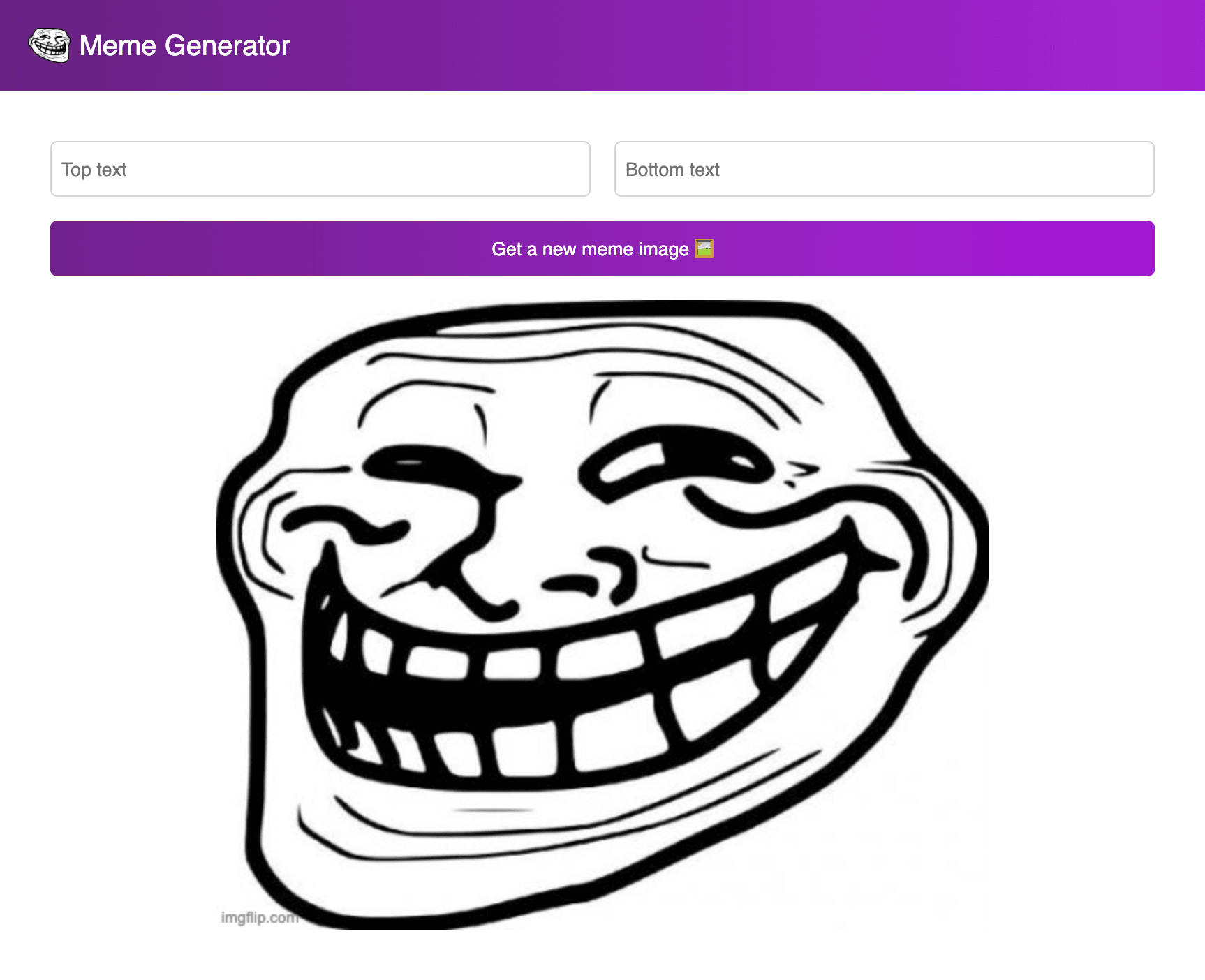Click the large troll face meme image
Viewport: 1205px width, 980px height.
[x=602, y=615]
